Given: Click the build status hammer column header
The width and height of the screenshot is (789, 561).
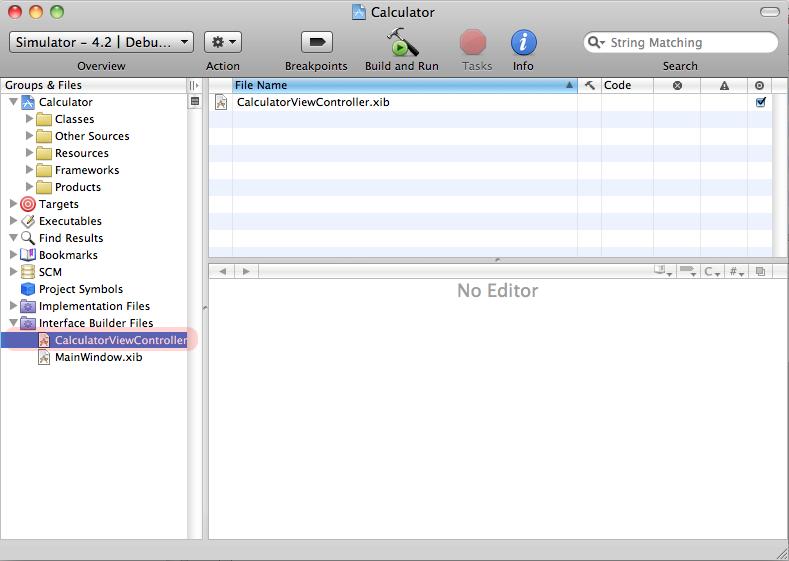Looking at the screenshot, I should point(589,86).
